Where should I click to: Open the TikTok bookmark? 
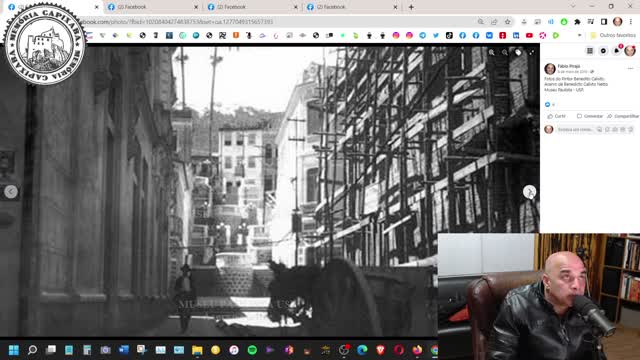(x=449, y=36)
